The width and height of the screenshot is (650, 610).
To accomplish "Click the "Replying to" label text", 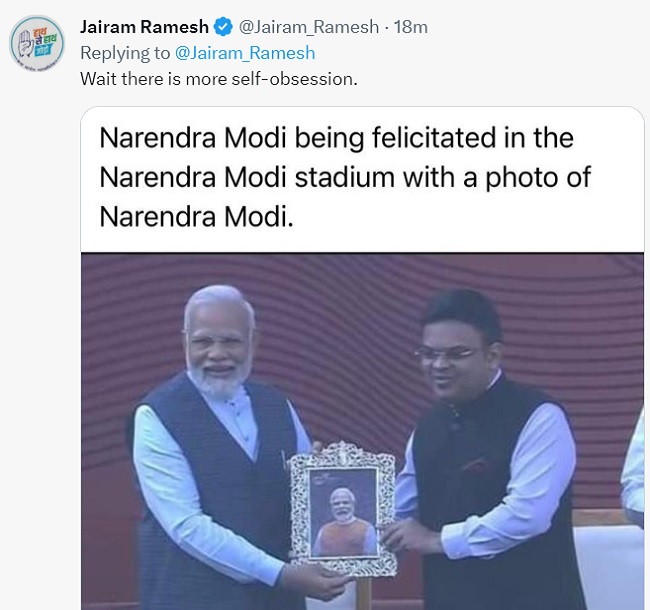I will (x=125, y=53).
